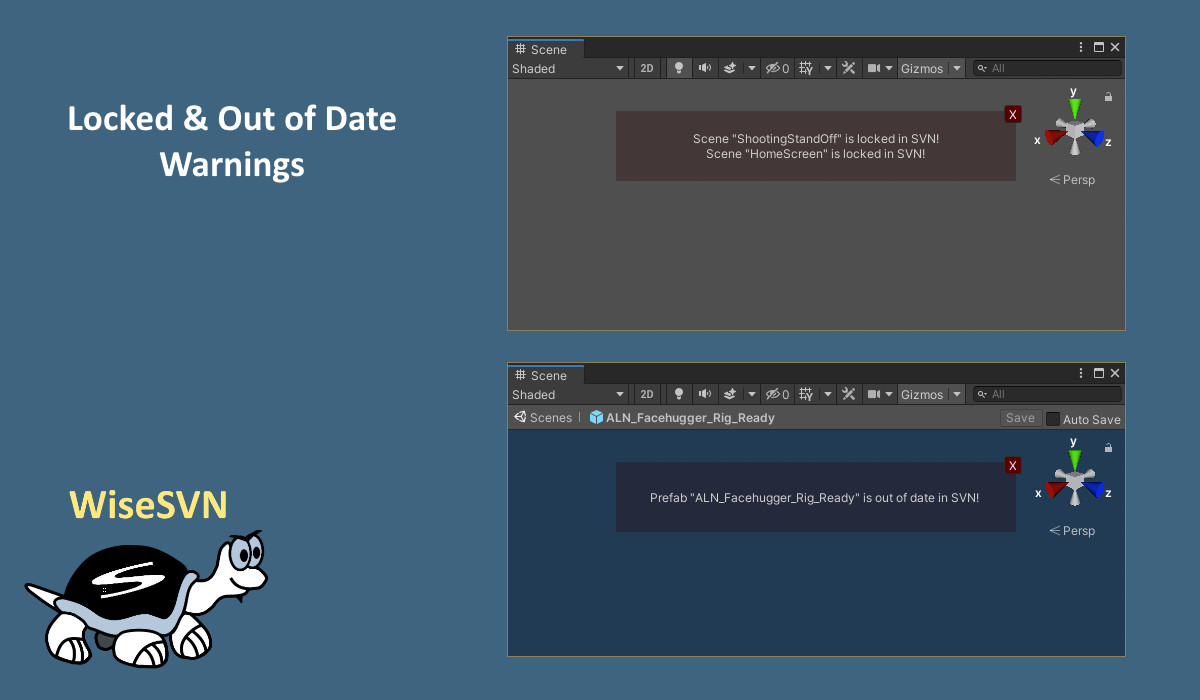Toggle hidden objects visibility in upper Scene toolbar
Image resolution: width=1200 pixels, height=700 pixels.
[777, 68]
